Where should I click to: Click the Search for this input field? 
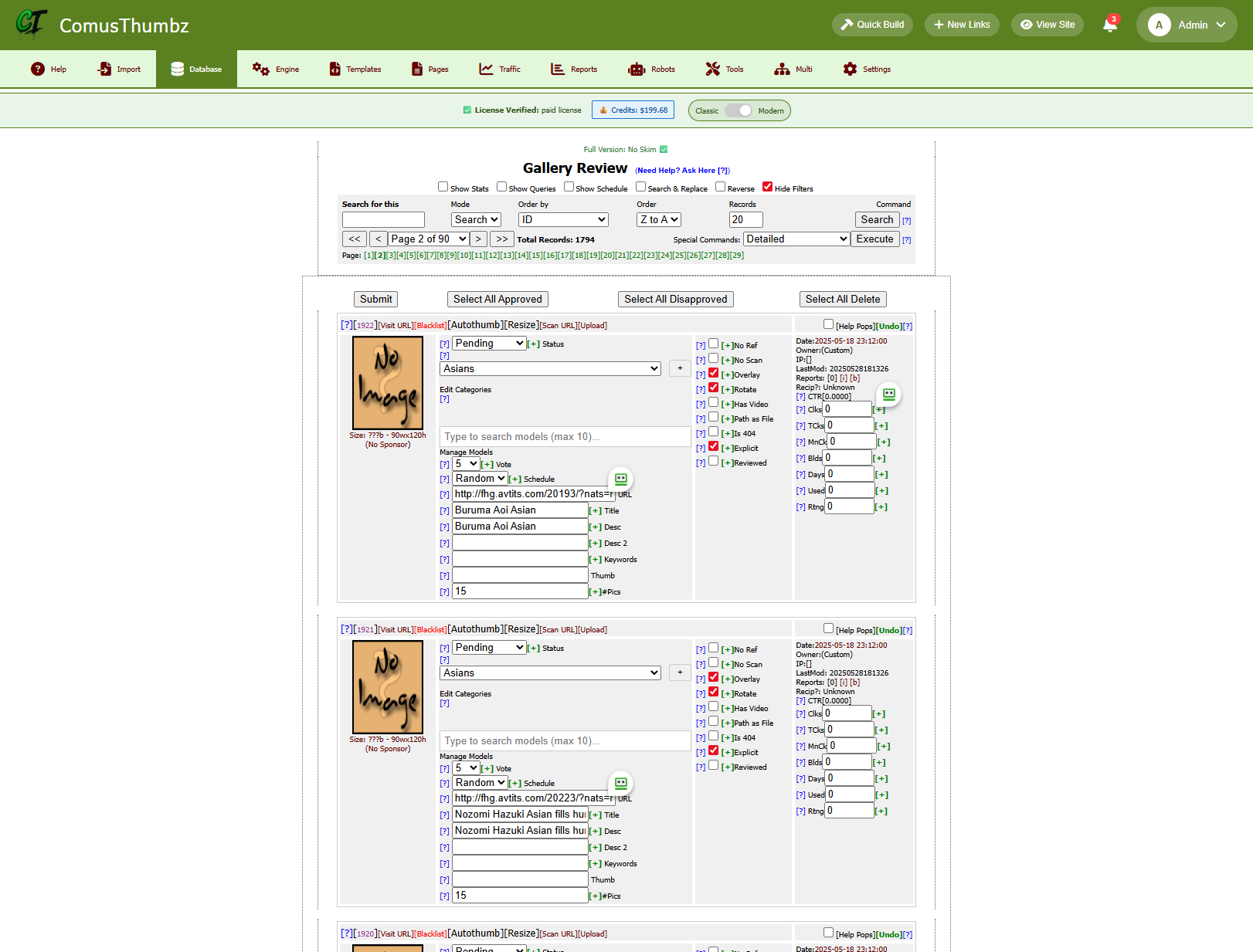(x=382, y=219)
